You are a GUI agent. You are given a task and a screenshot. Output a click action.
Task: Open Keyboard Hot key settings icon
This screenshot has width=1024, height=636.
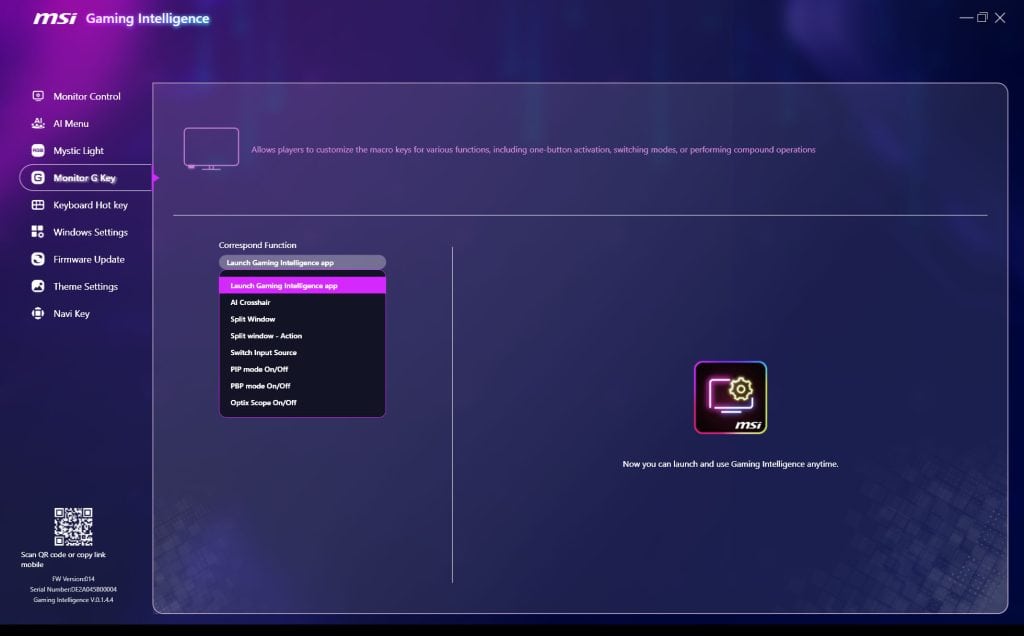[38, 204]
